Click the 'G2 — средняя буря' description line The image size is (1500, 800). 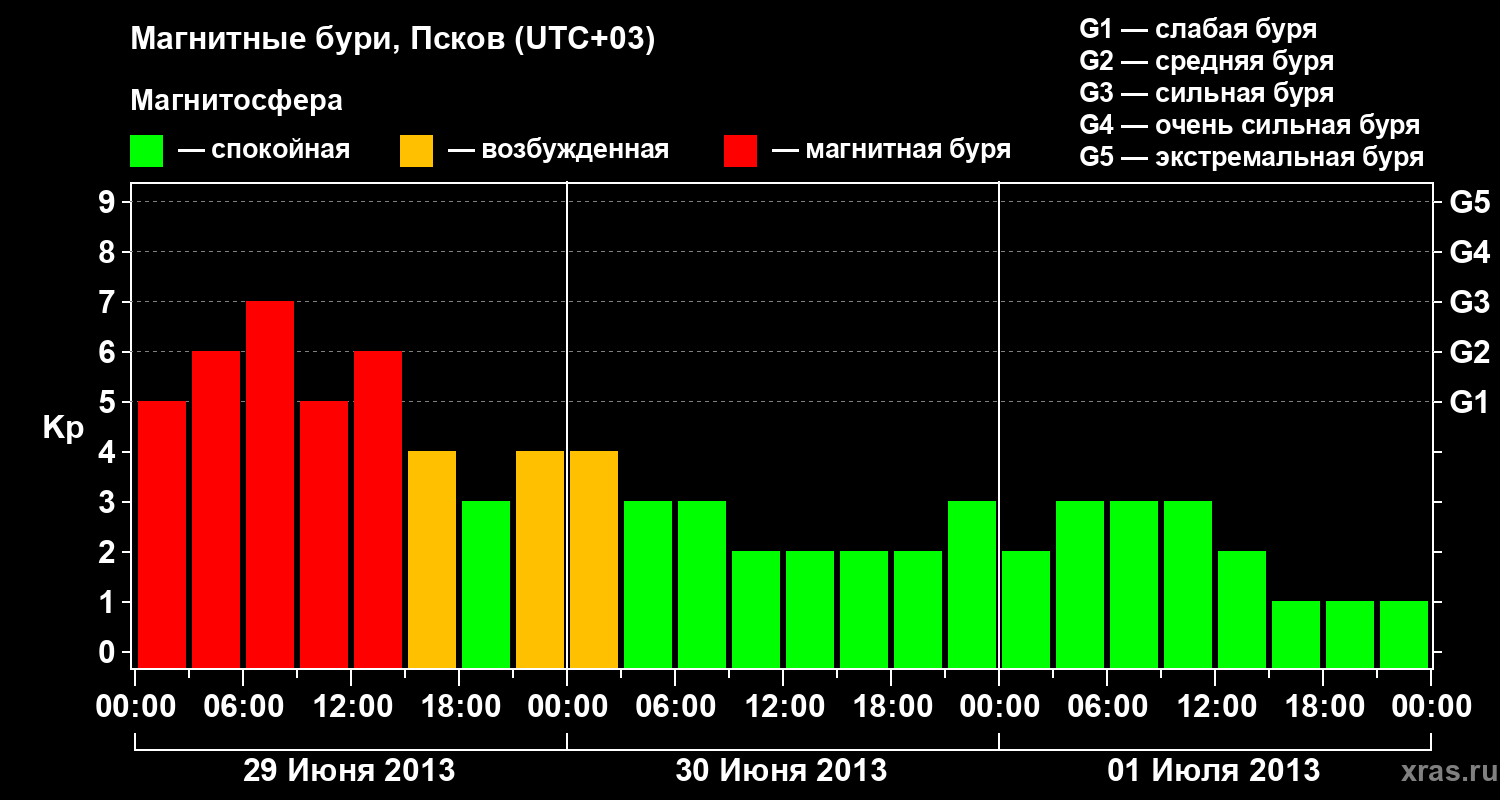[1207, 61]
